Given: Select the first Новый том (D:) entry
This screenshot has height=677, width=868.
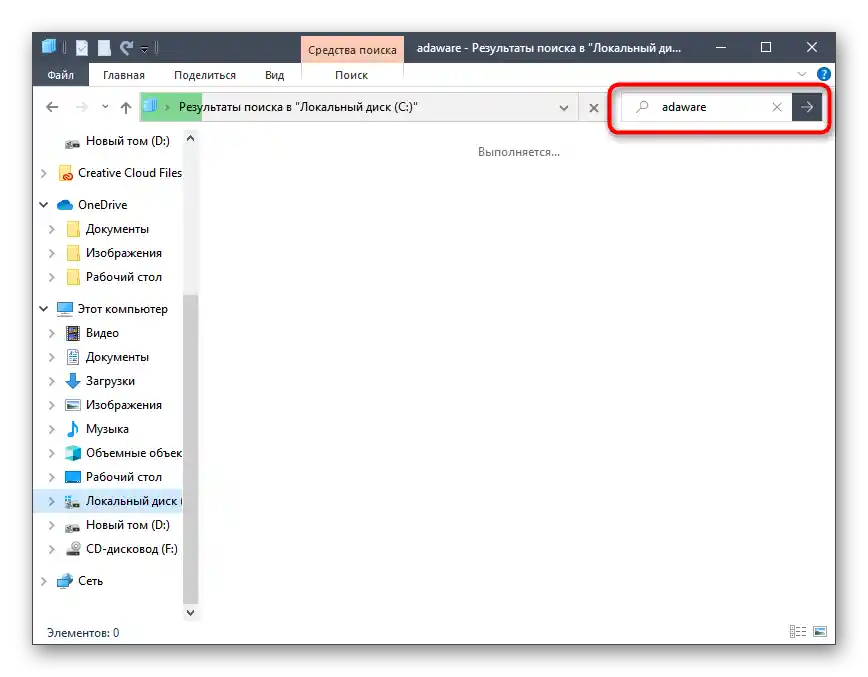Looking at the screenshot, I should pyautogui.click(x=127, y=141).
